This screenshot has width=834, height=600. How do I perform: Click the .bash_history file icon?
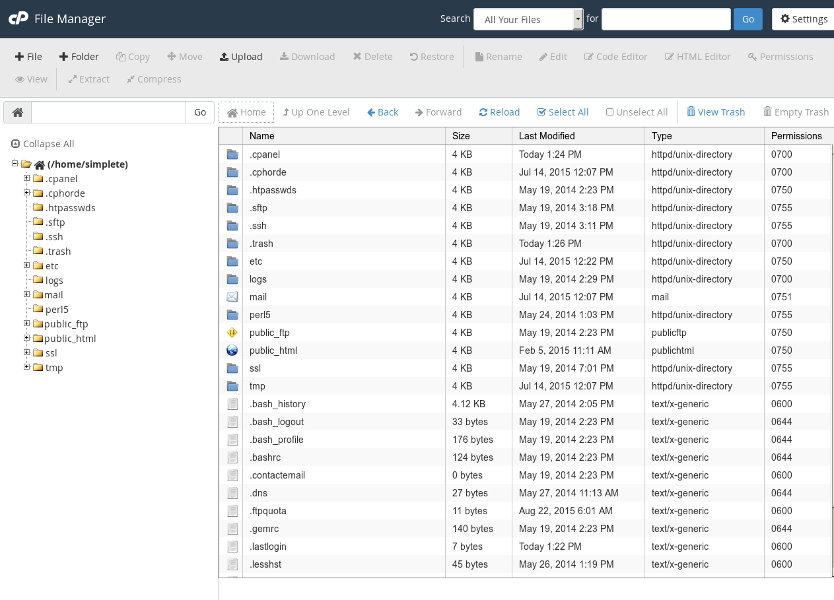pos(232,404)
